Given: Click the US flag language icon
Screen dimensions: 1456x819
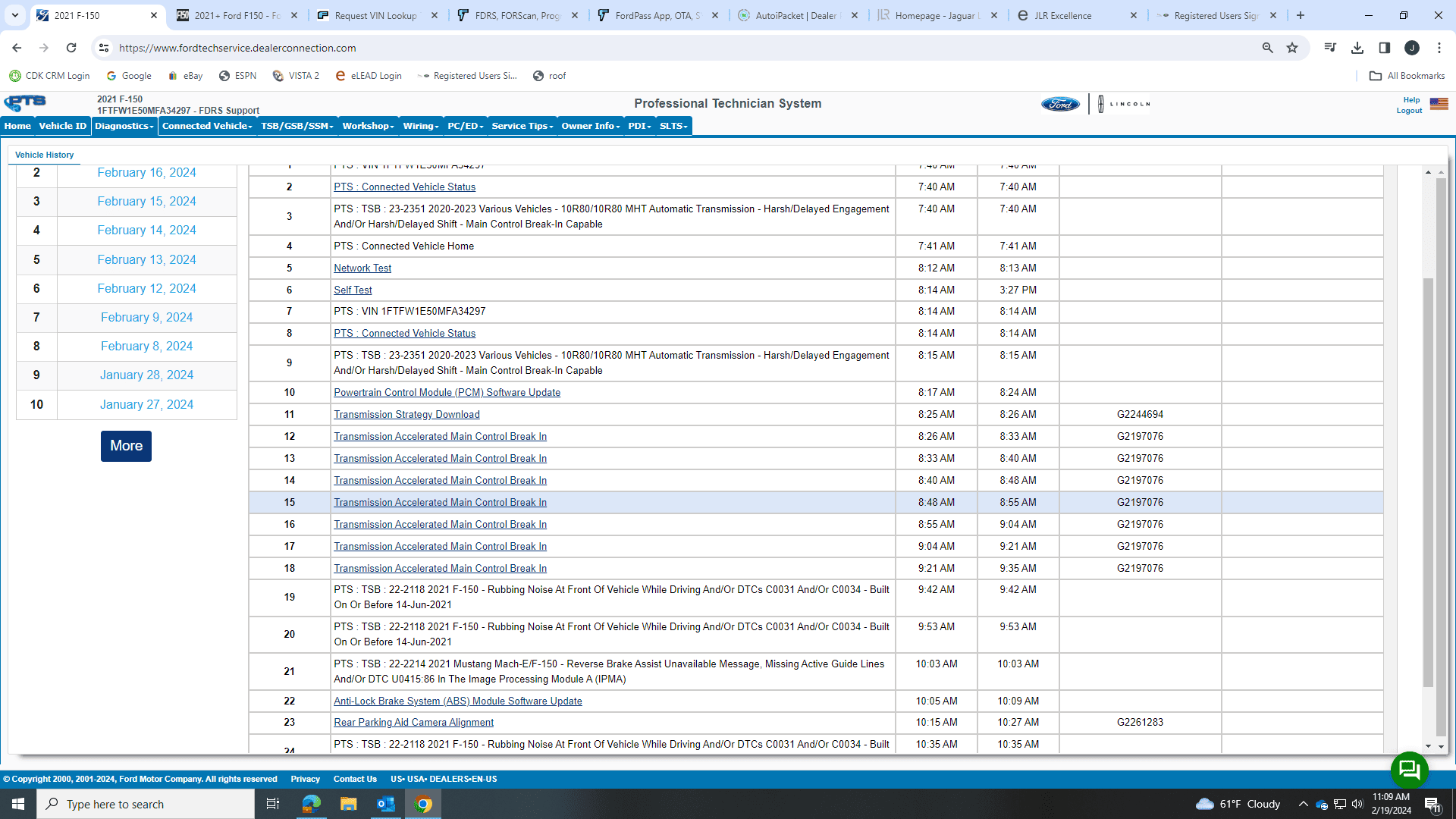Looking at the screenshot, I should [1439, 104].
